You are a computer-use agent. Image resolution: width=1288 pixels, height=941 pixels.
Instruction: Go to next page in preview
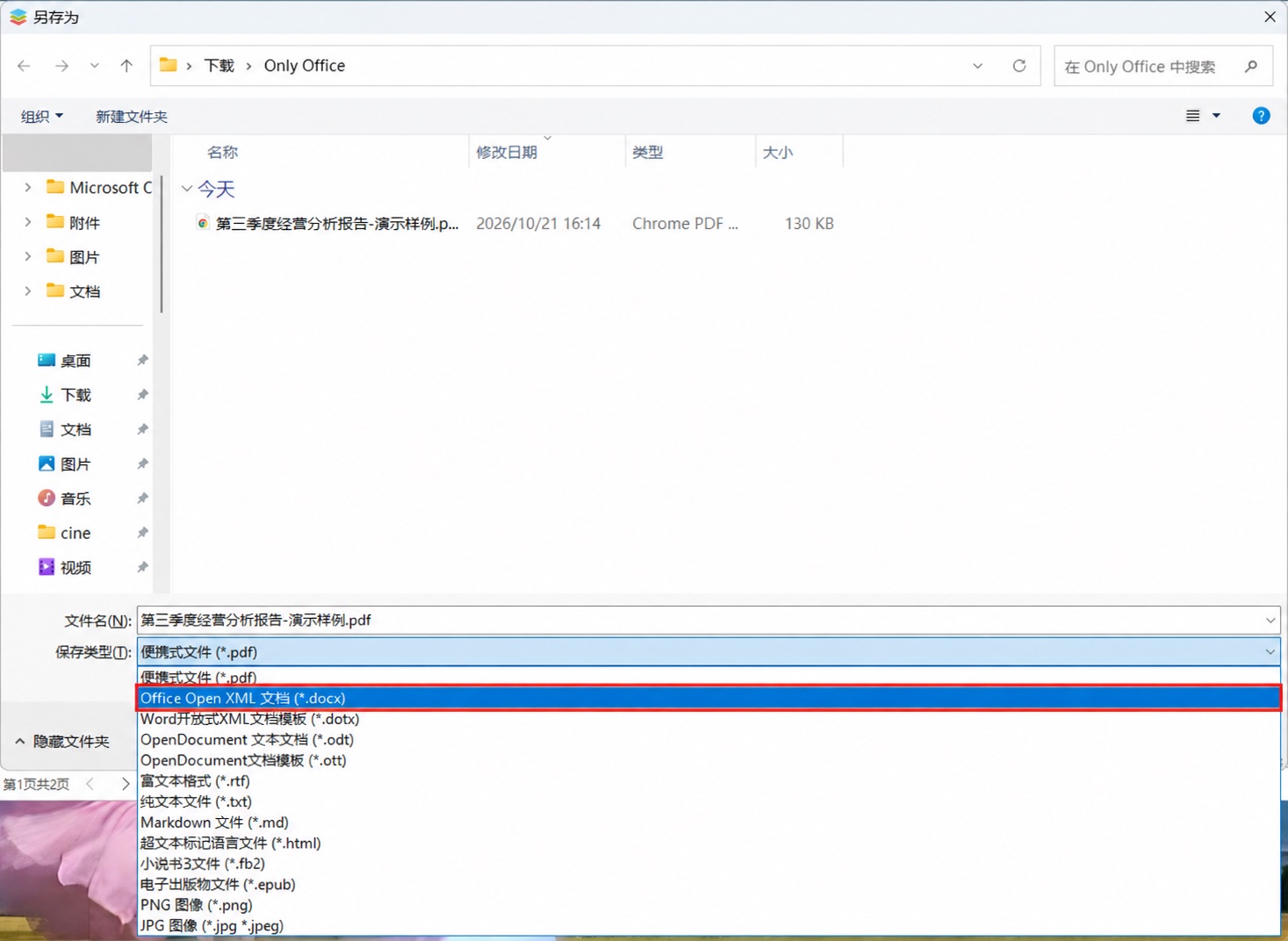[126, 784]
